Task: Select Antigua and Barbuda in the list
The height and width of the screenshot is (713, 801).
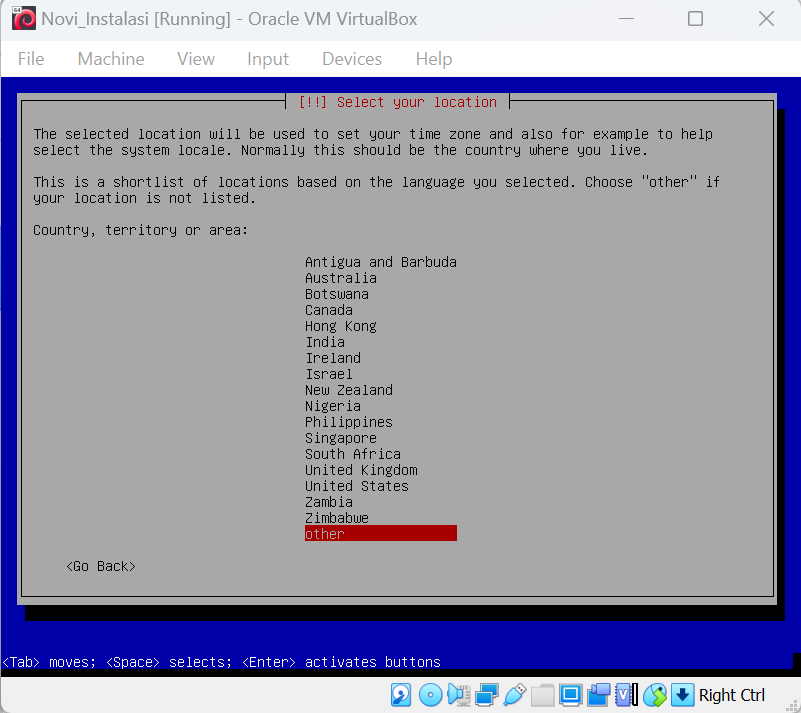Action: tap(381, 262)
